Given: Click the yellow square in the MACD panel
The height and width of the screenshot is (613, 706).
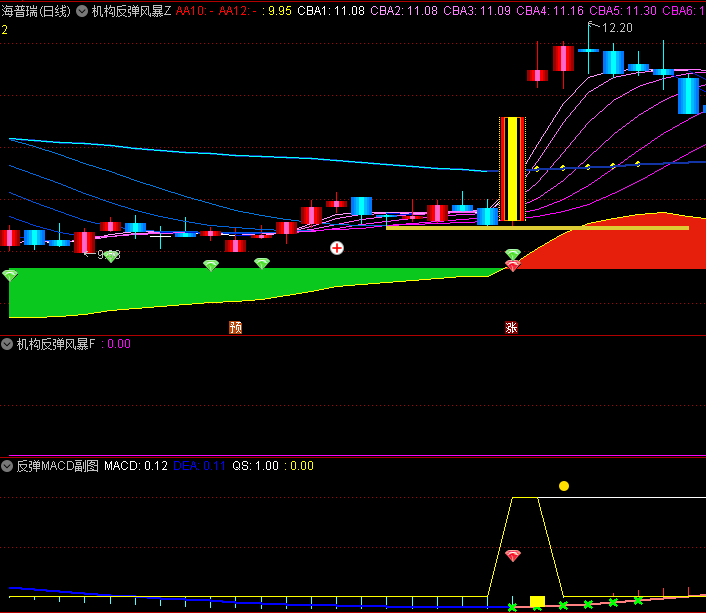Looking at the screenshot, I should pos(537,602).
